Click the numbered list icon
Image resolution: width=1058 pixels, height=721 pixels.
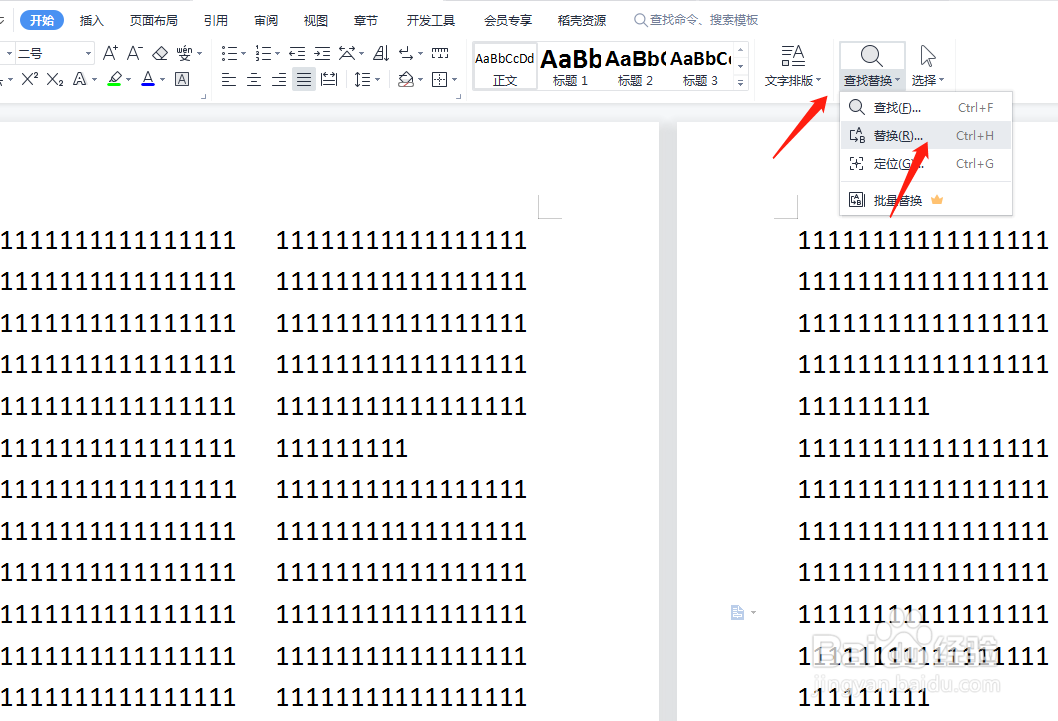click(263, 53)
